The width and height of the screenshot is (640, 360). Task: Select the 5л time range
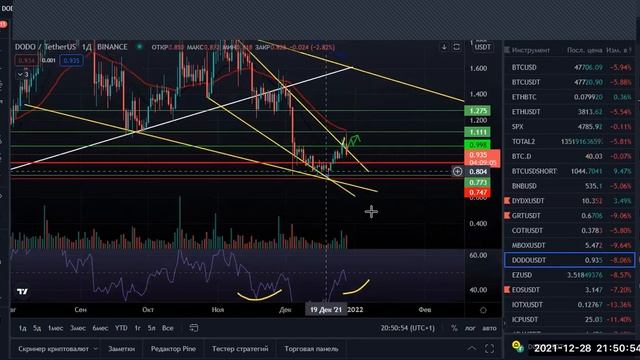point(151,328)
